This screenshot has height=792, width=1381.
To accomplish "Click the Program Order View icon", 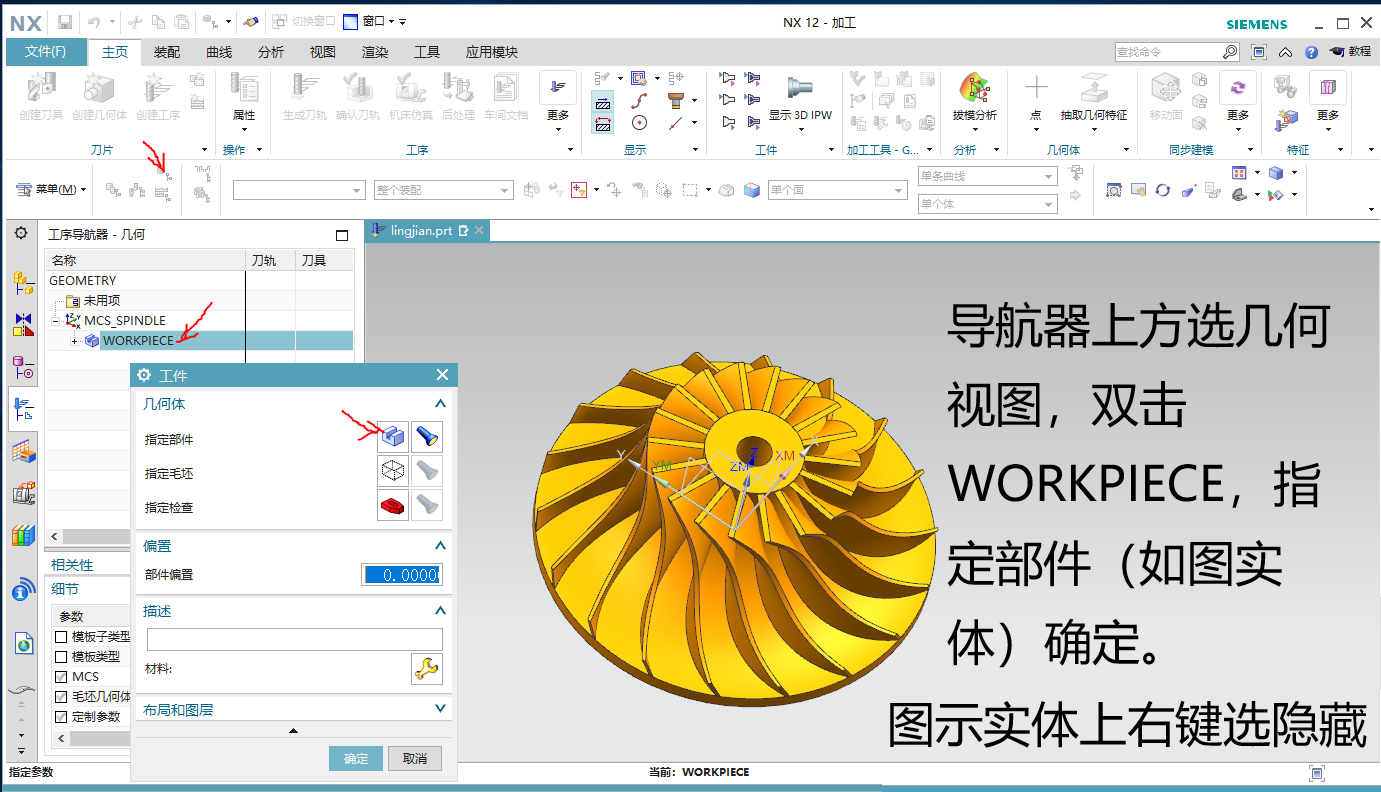I will 113,190.
